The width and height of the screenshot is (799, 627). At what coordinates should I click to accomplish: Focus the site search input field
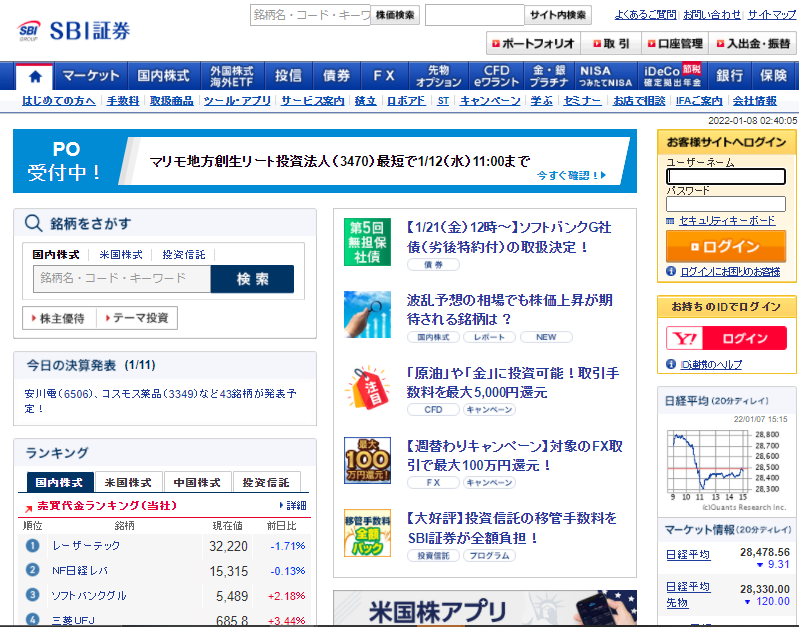[474, 15]
